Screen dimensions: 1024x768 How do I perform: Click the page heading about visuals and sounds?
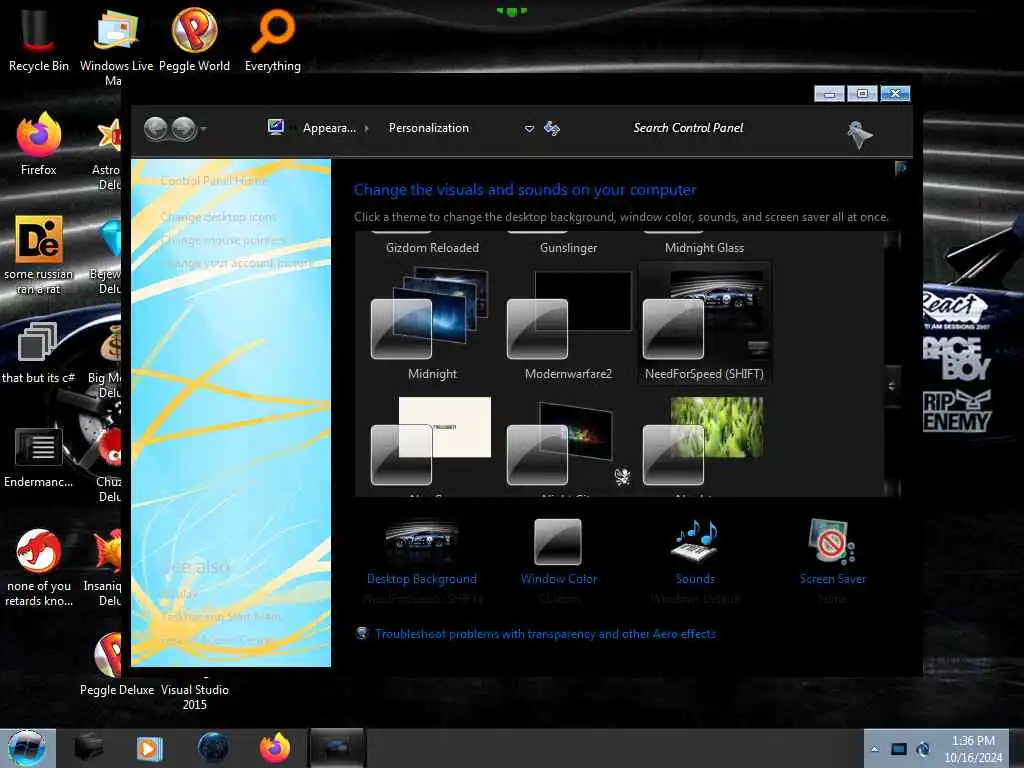524,190
